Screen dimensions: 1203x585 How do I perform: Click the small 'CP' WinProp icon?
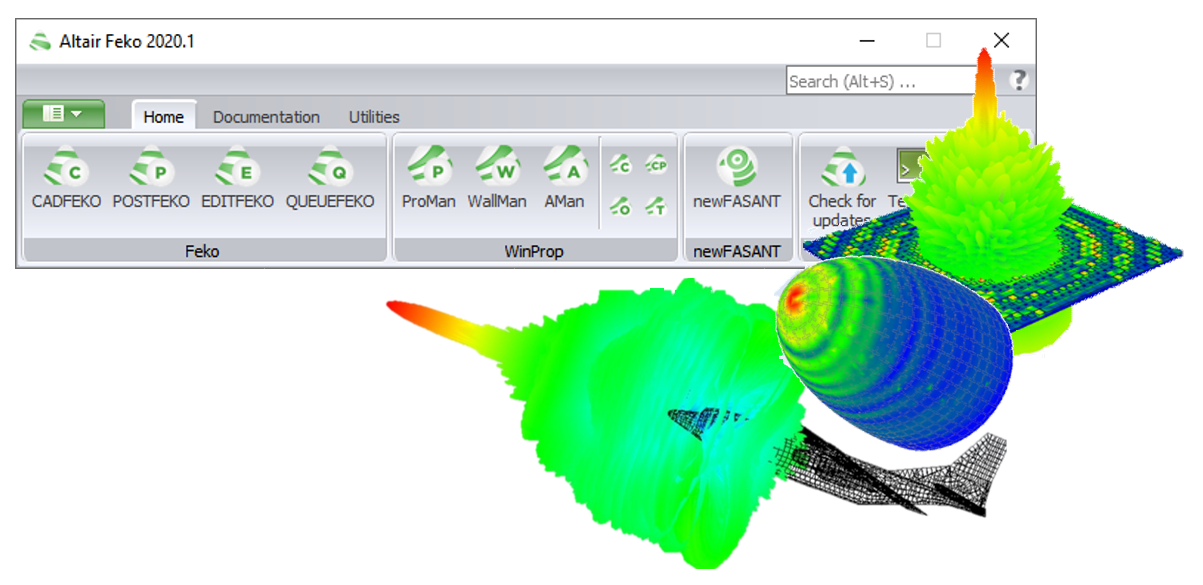coord(655,164)
